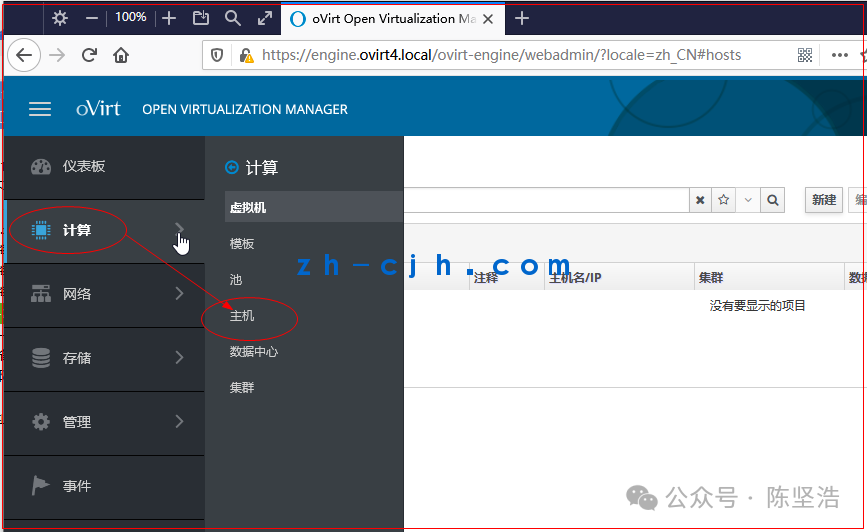Select 集群 in the compute submenu
The image size is (867, 532).
pyautogui.click(x=242, y=388)
